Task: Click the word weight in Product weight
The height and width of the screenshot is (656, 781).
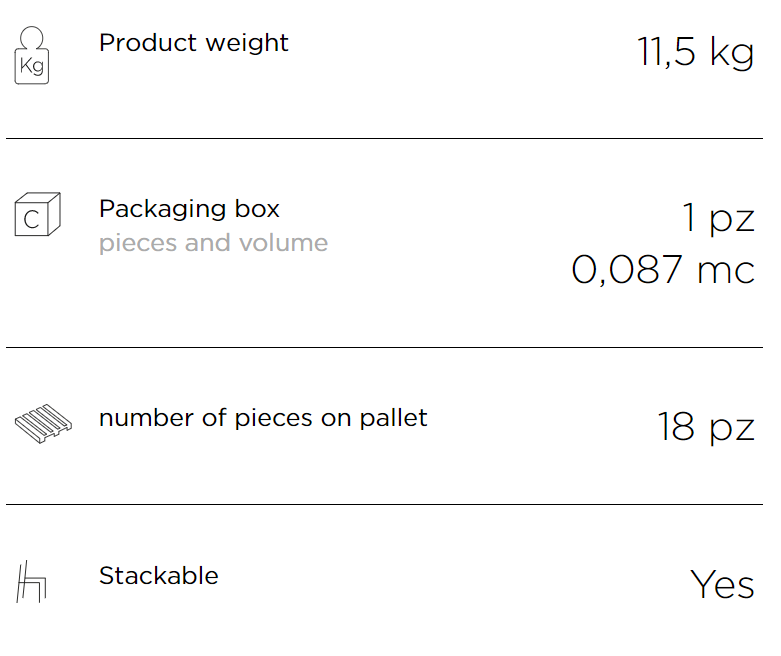Action: click(x=248, y=44)
